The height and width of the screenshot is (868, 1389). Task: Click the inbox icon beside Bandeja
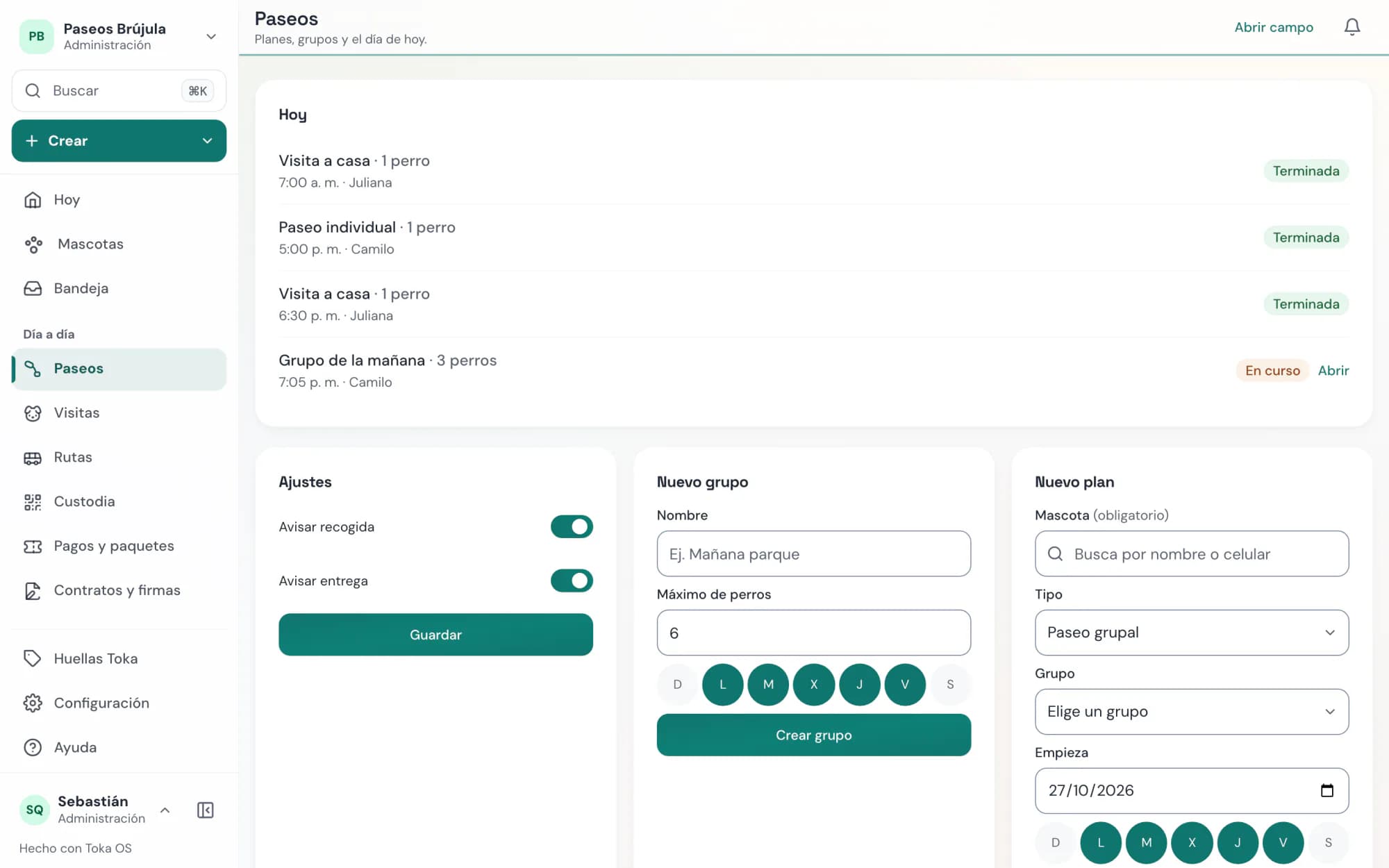(x=33, y=289)
